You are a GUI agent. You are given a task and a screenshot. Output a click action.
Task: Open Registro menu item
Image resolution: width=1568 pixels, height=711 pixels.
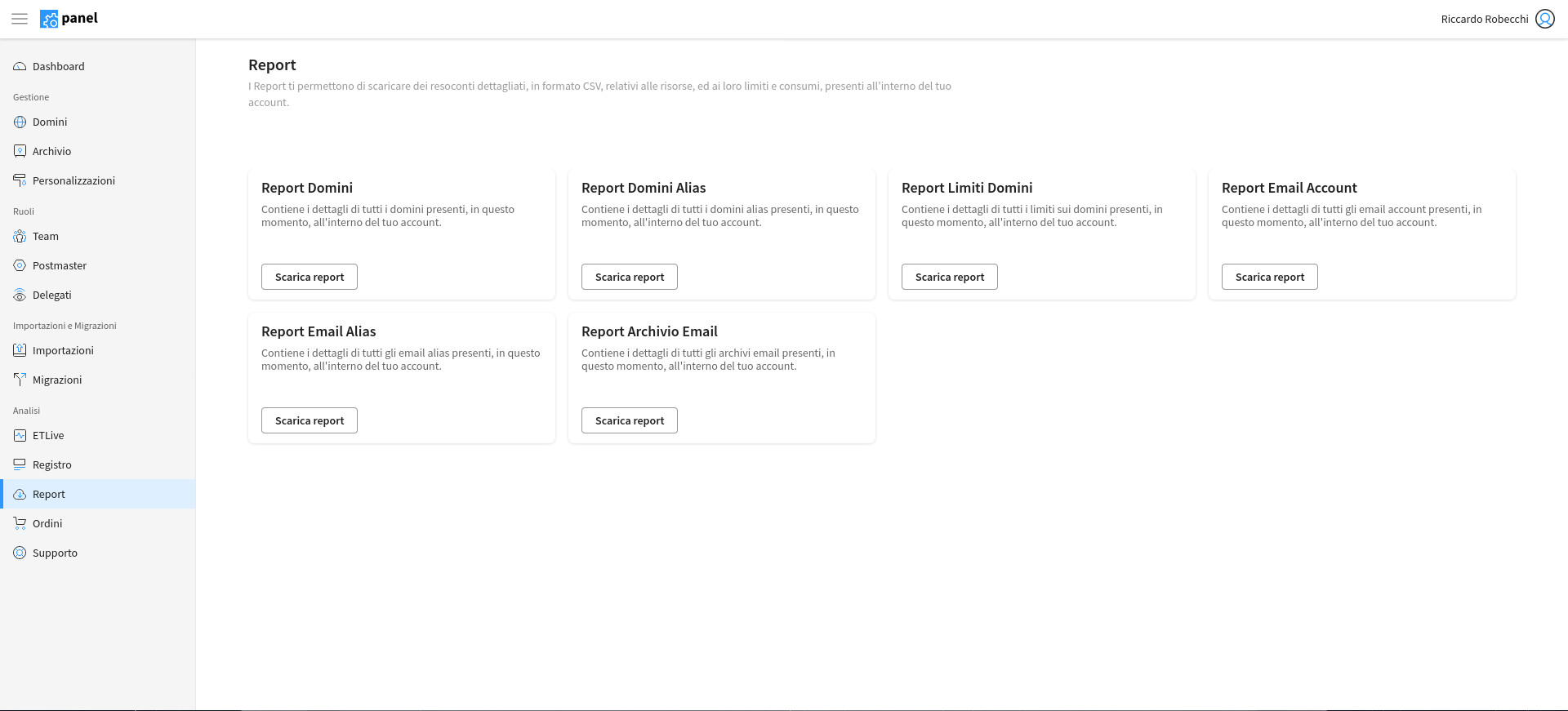[x=98, y=465]
